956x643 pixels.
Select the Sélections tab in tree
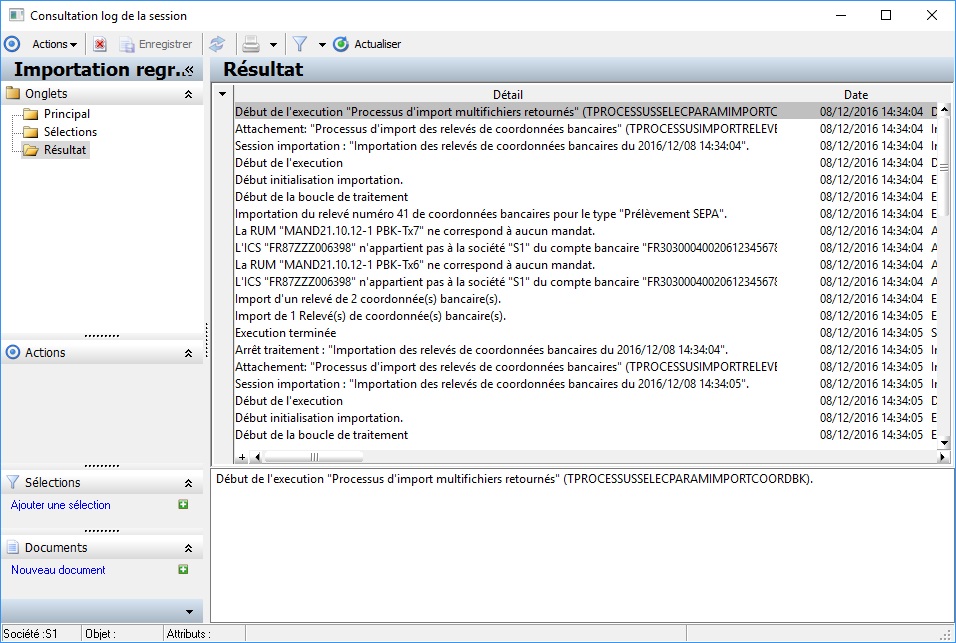(70, 132)
